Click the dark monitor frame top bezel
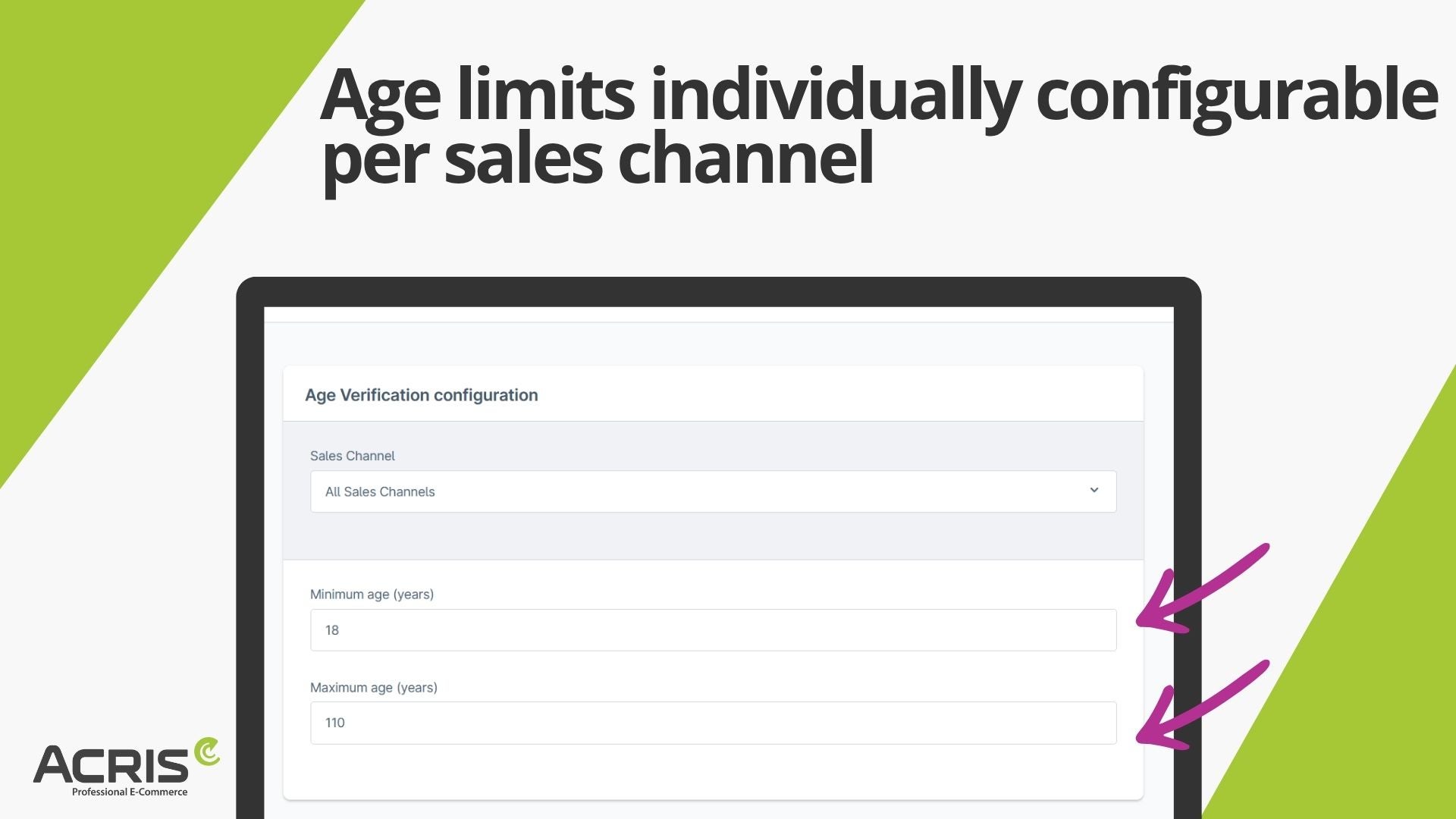 coord(718,292)
